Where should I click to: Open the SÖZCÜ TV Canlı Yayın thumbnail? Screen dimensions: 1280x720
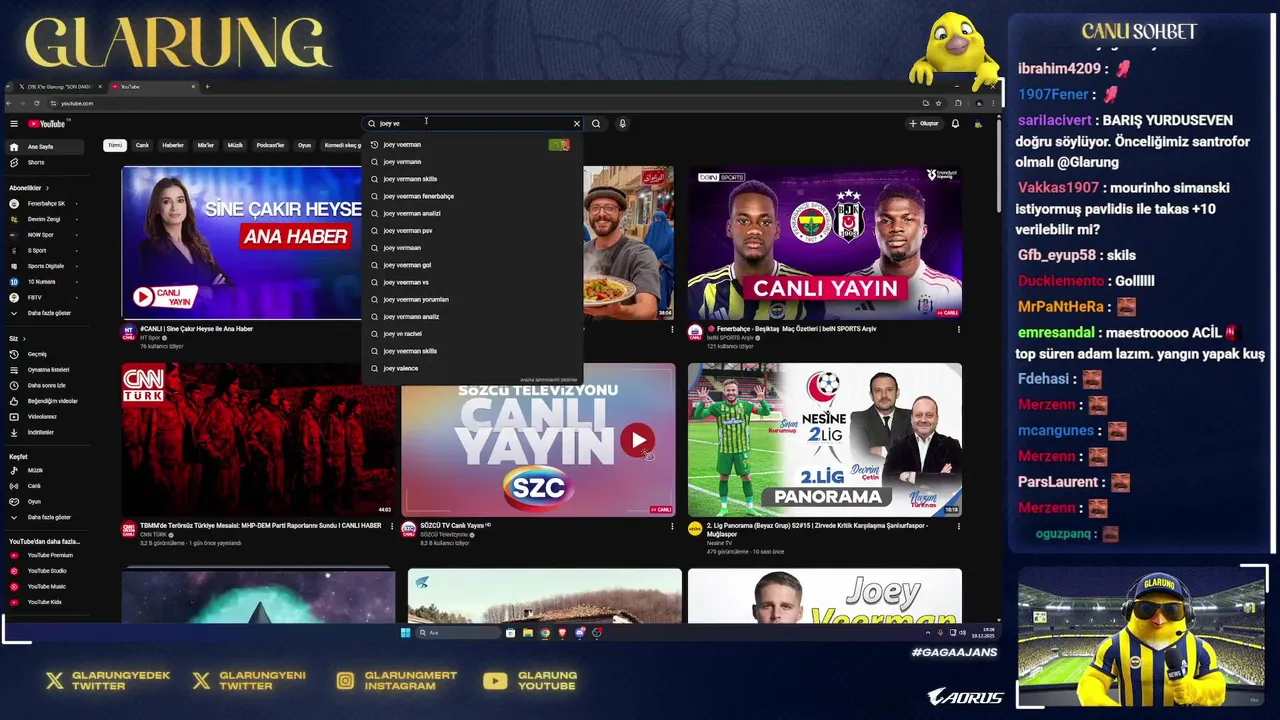[538, 440]
